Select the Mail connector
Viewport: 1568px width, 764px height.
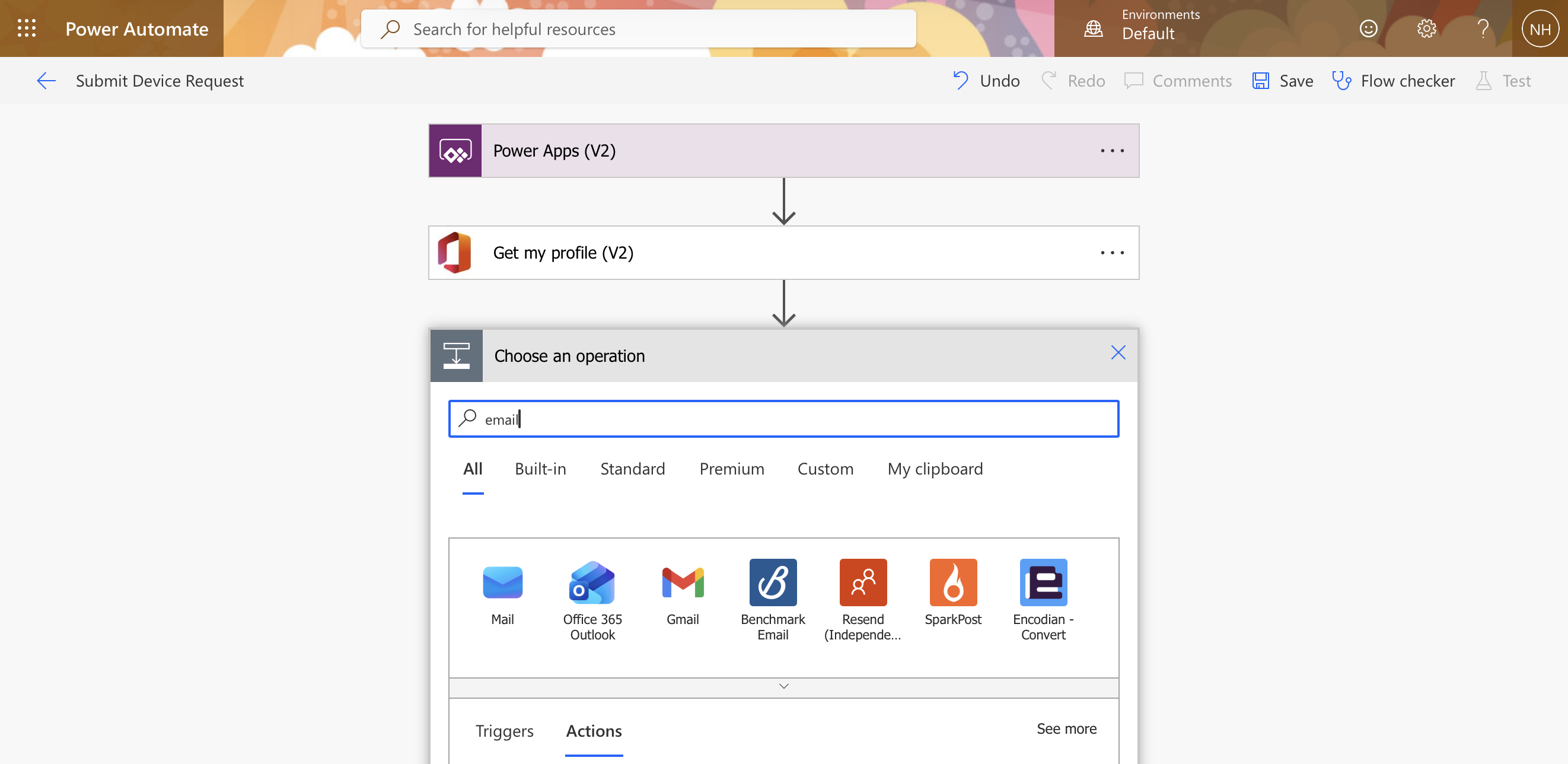(503, 593)
